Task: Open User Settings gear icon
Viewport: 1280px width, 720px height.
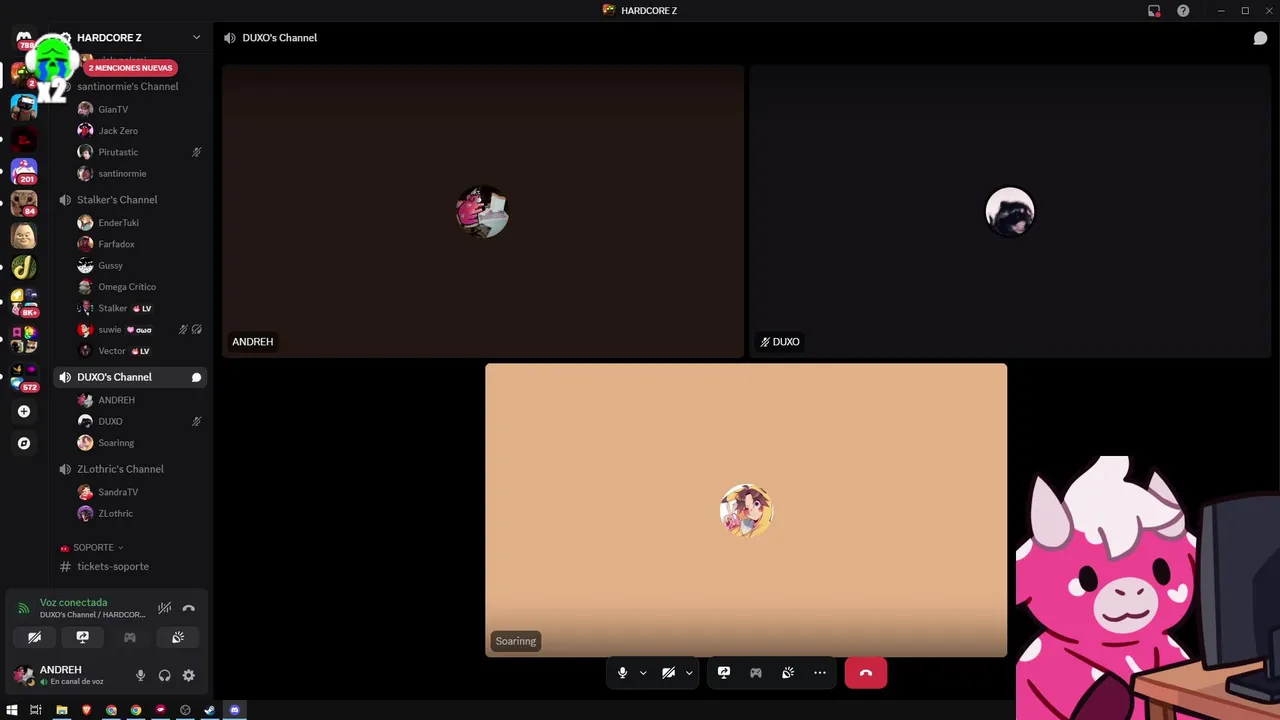Action: coord(188,676)
